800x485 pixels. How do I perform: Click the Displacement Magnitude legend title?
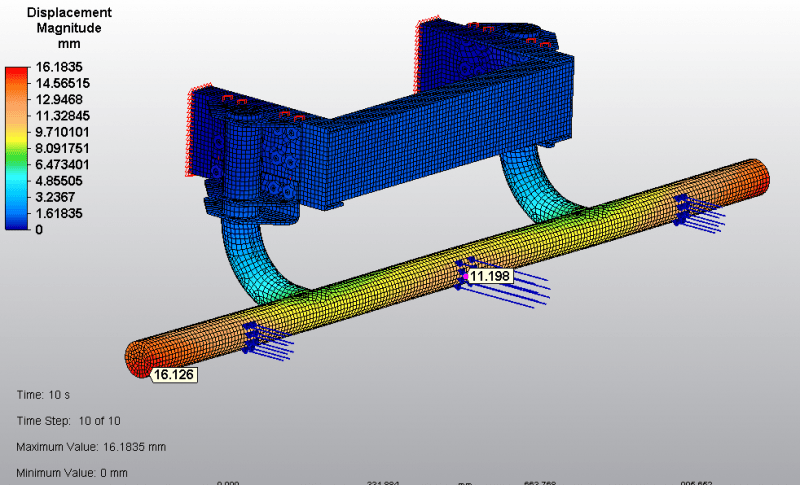[69, 28]
